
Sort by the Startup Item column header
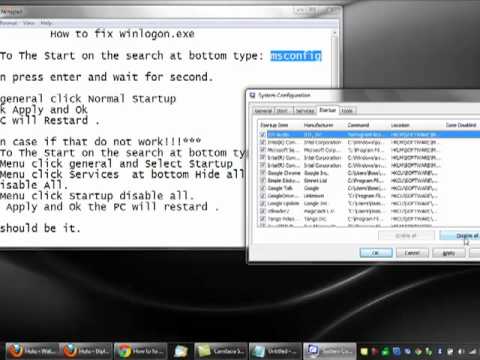click(x=280, y=125)
